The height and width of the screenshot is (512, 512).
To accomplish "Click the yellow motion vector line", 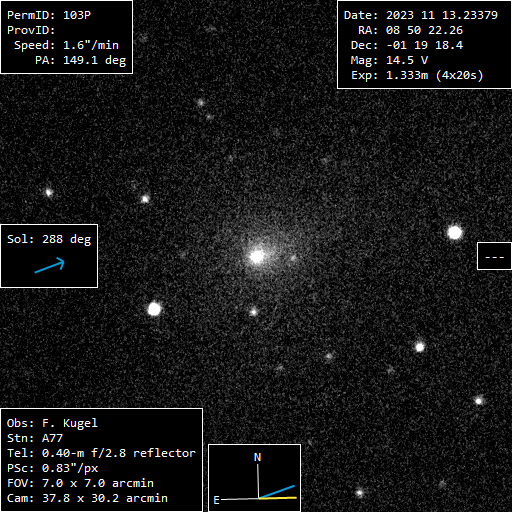I will click(278, 498).
